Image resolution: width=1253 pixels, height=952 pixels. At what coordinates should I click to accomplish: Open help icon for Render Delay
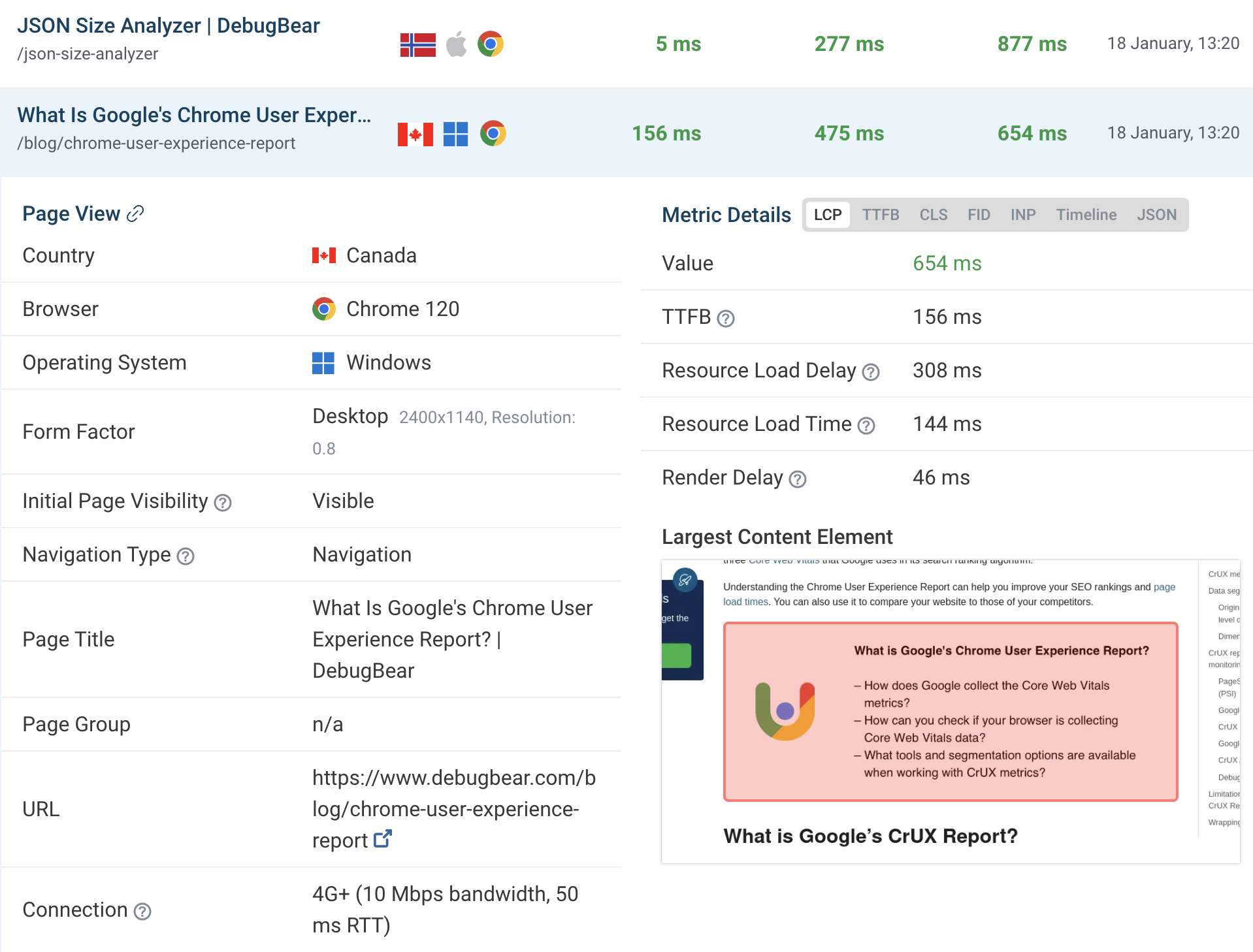[x=798, y=479]
